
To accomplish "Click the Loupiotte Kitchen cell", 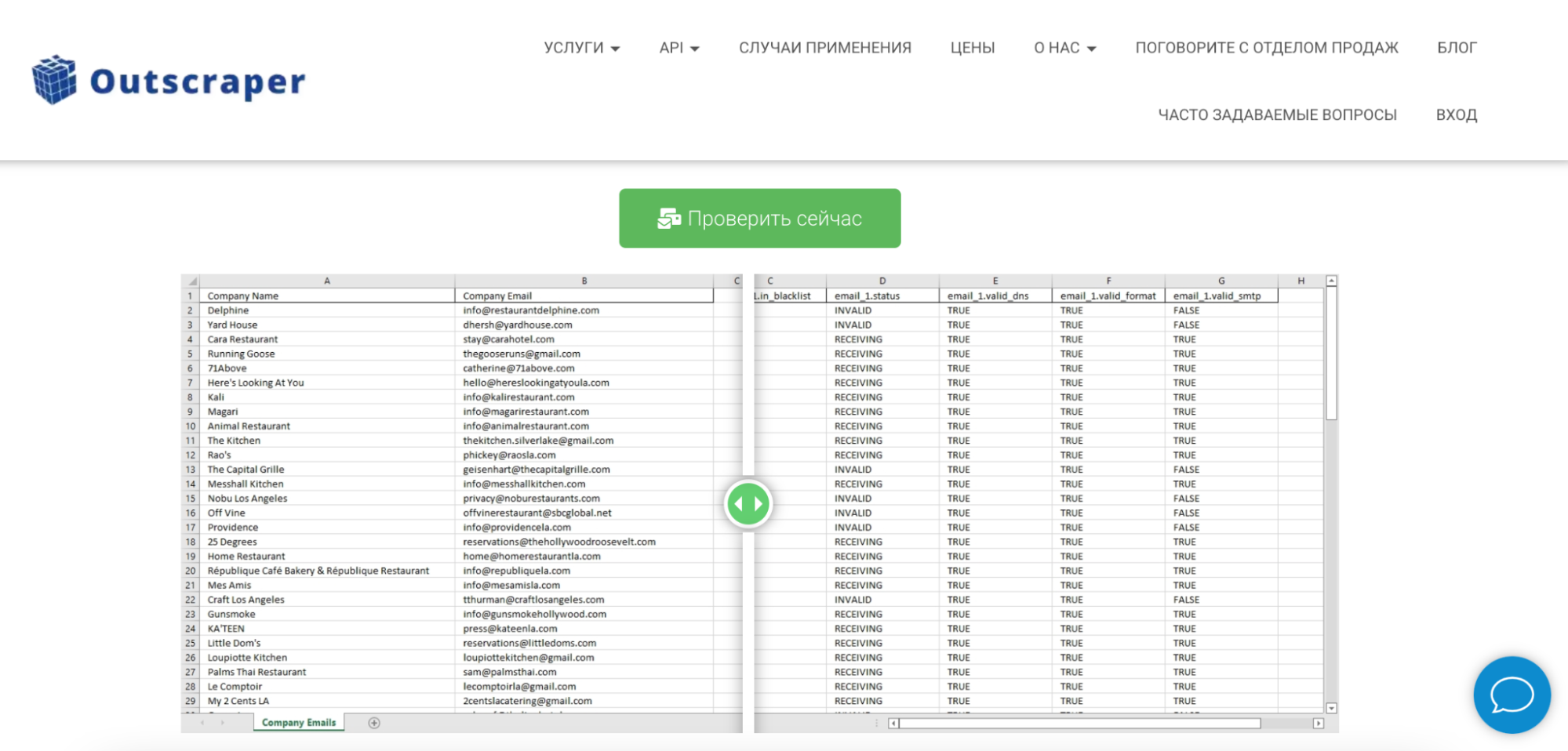I will pyautogui.click(x=327, y=658).
